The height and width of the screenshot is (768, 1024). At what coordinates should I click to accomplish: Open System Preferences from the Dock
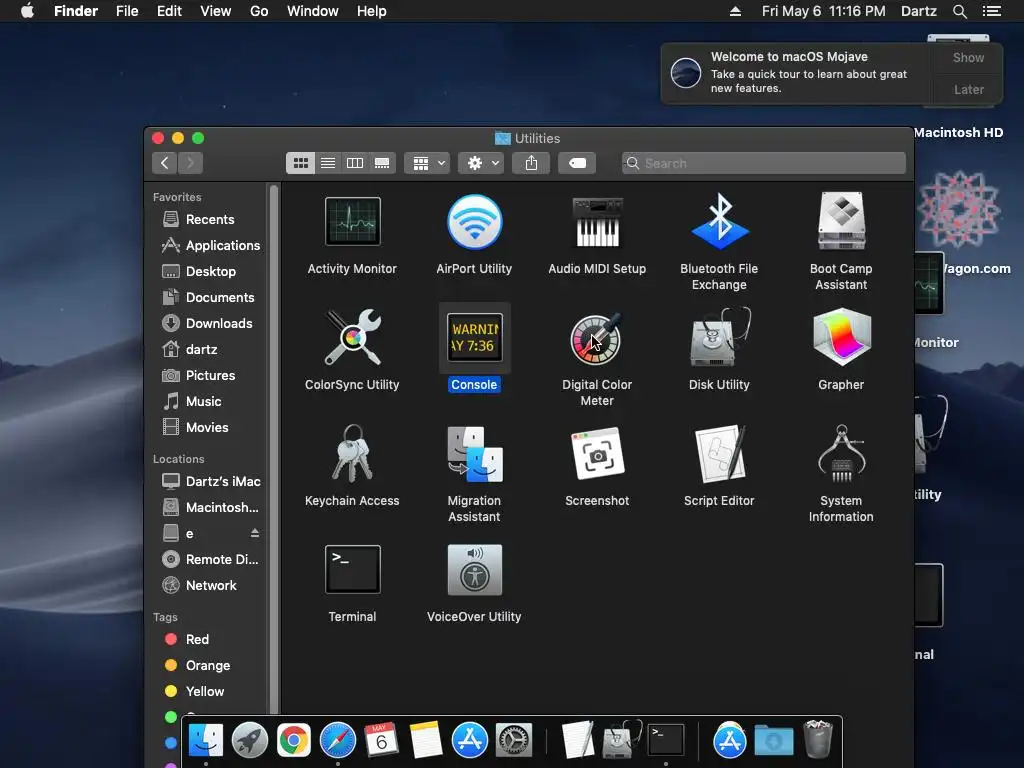click(514, 741)
